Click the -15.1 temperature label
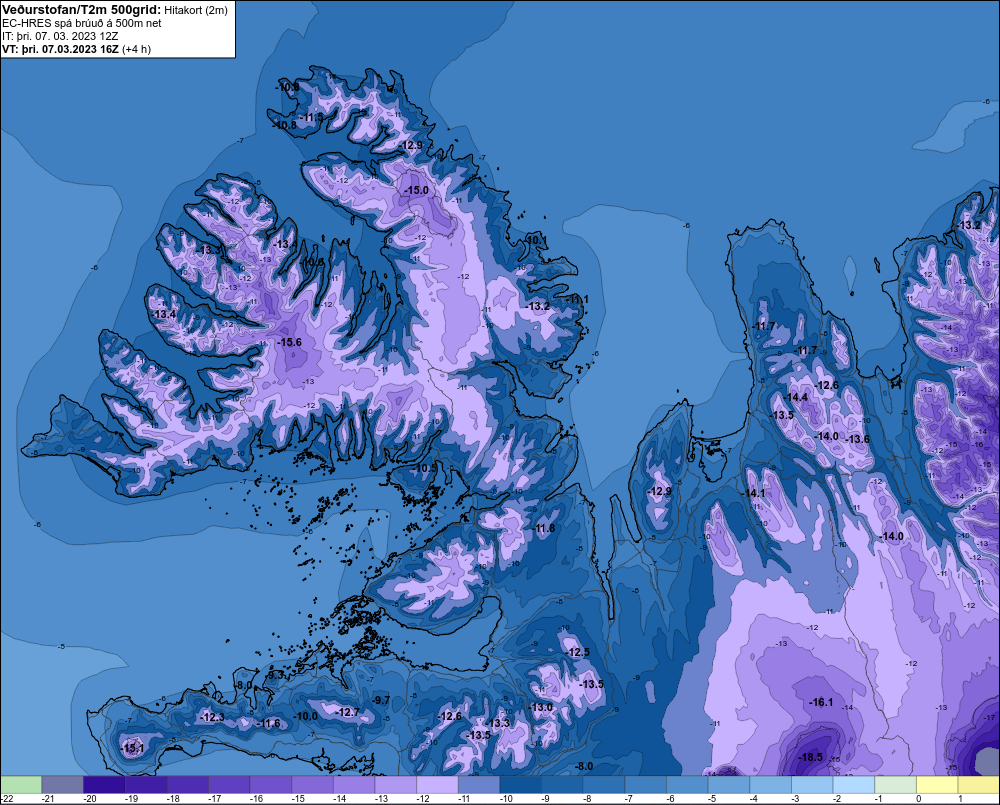Viewport: 1000px width, 805px height. (x=133, y=748)
